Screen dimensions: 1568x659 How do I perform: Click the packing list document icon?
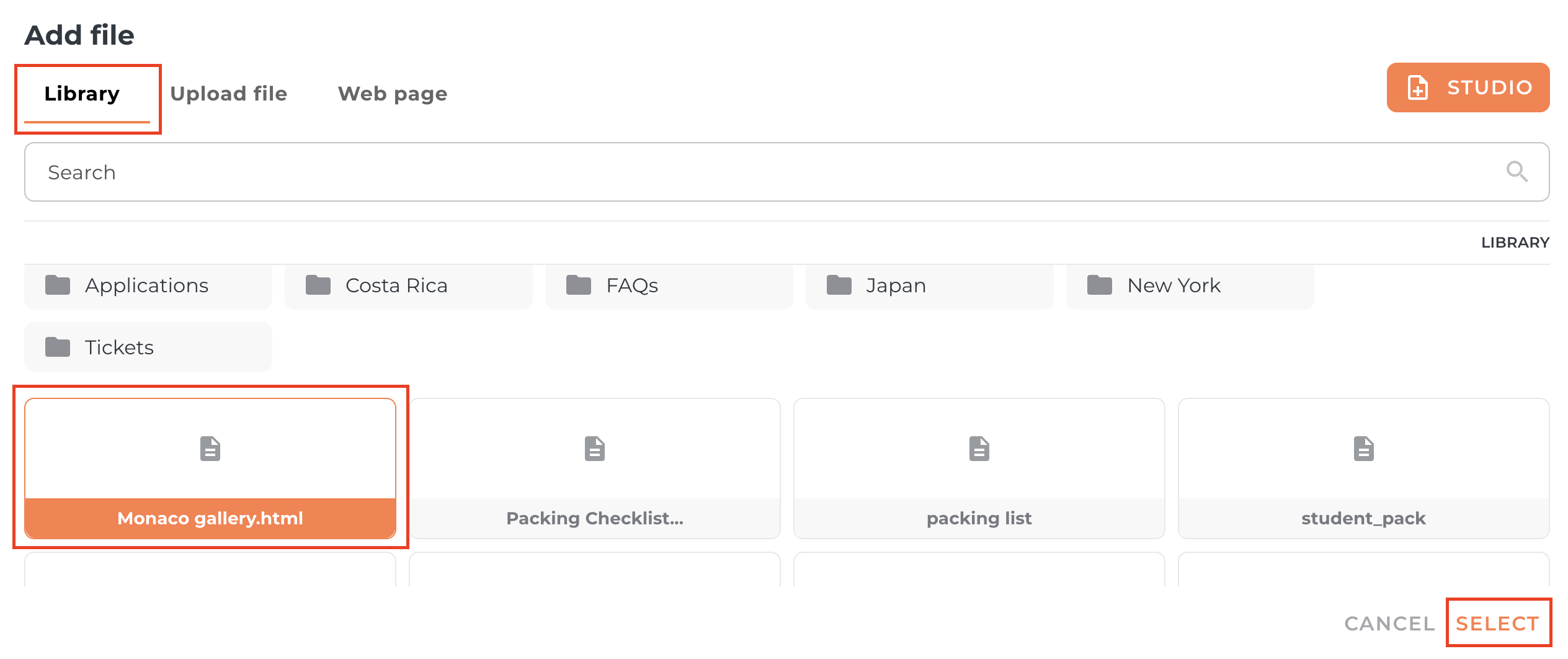point(979,449)
